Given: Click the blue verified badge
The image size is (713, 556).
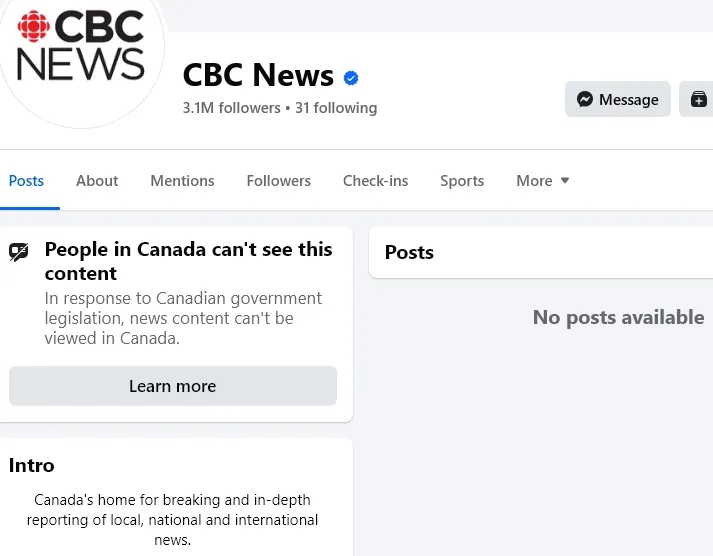Looking at the screenshot, I should 351,78.
